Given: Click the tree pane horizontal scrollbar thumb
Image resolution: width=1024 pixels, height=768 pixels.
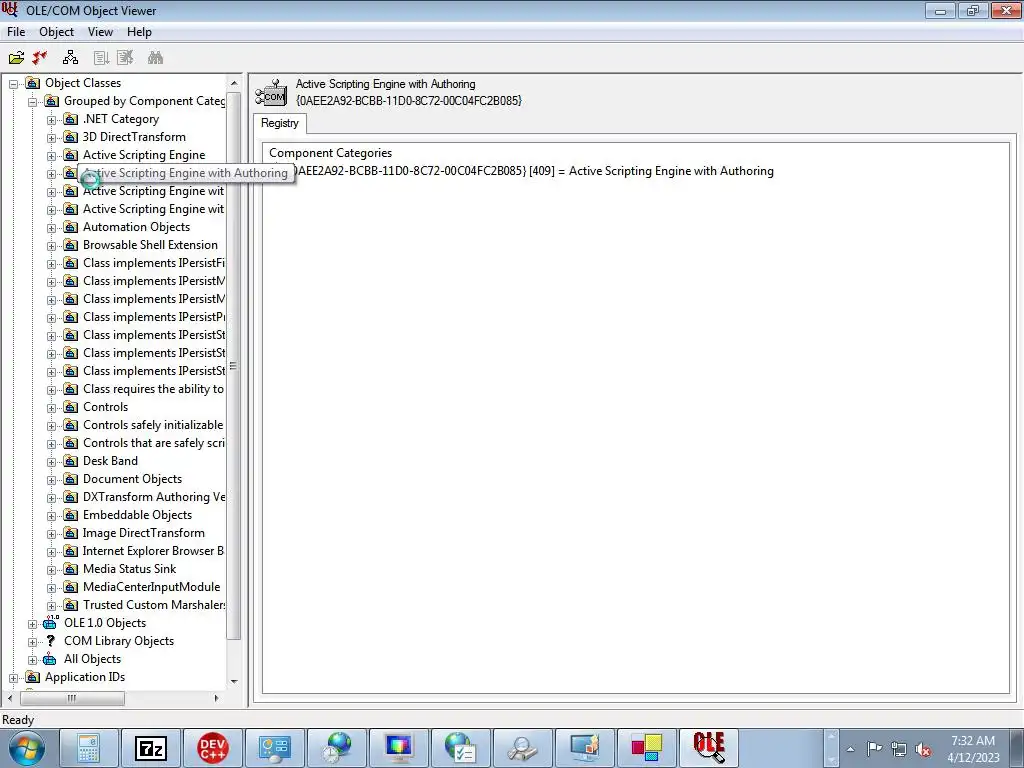Looking at the screenshot, I should pos(72,698).
